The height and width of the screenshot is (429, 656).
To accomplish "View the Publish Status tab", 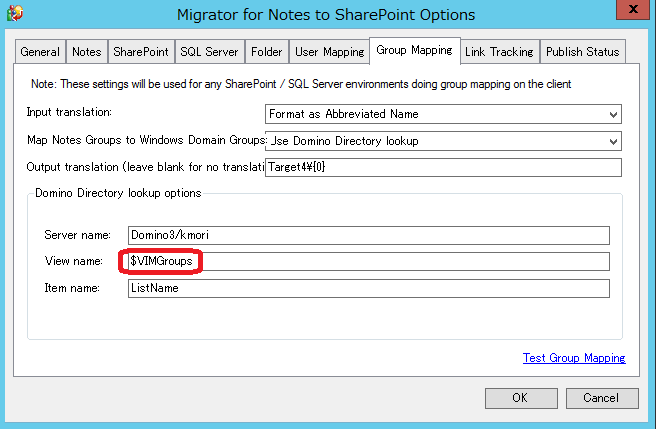I will 582,52.
